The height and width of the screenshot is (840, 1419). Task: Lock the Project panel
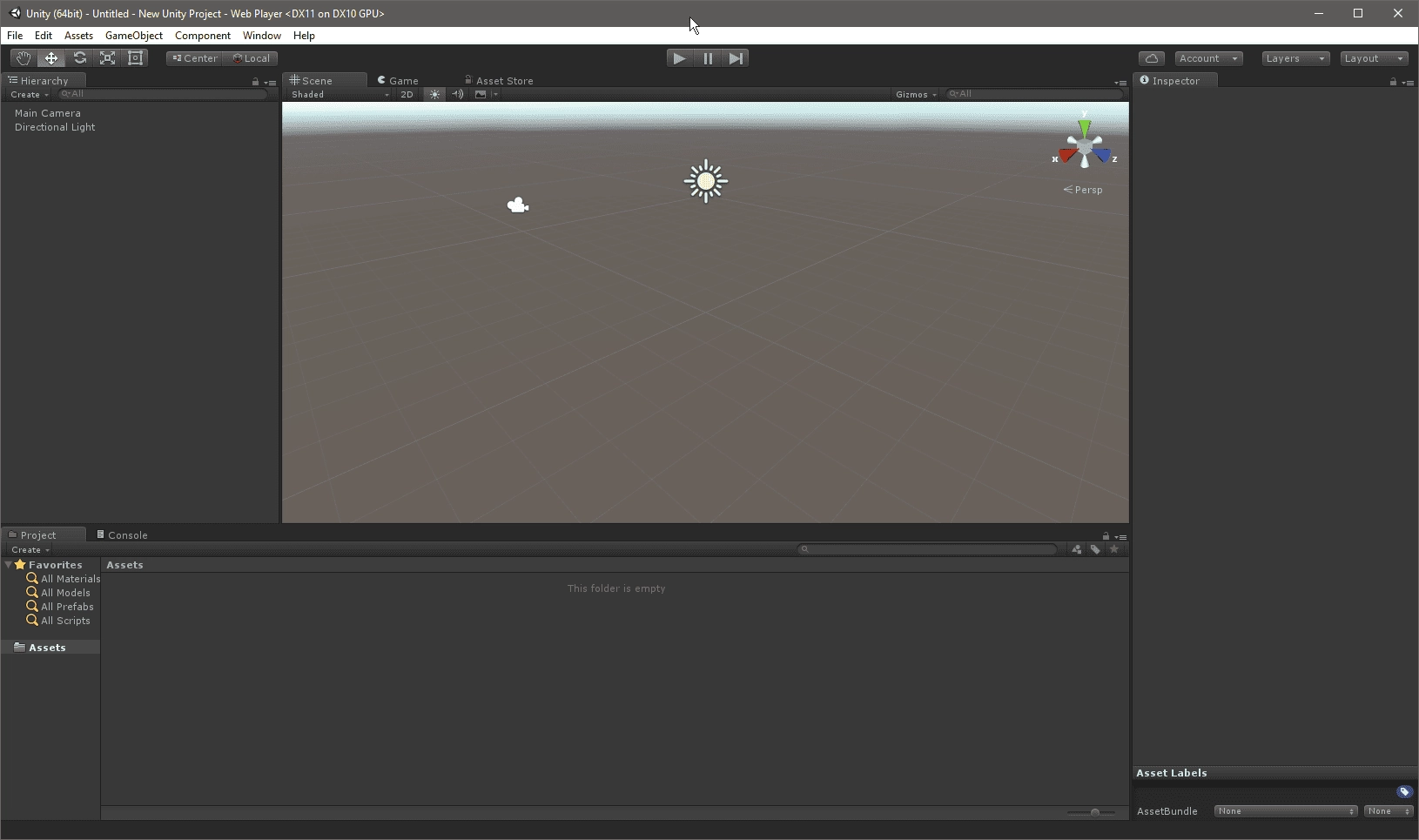(x=1106, y=536)
